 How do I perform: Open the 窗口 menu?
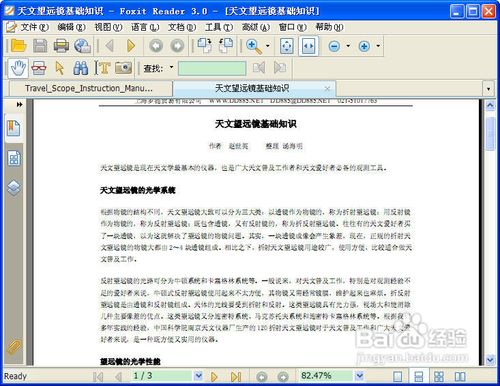(x=292, y=27)
